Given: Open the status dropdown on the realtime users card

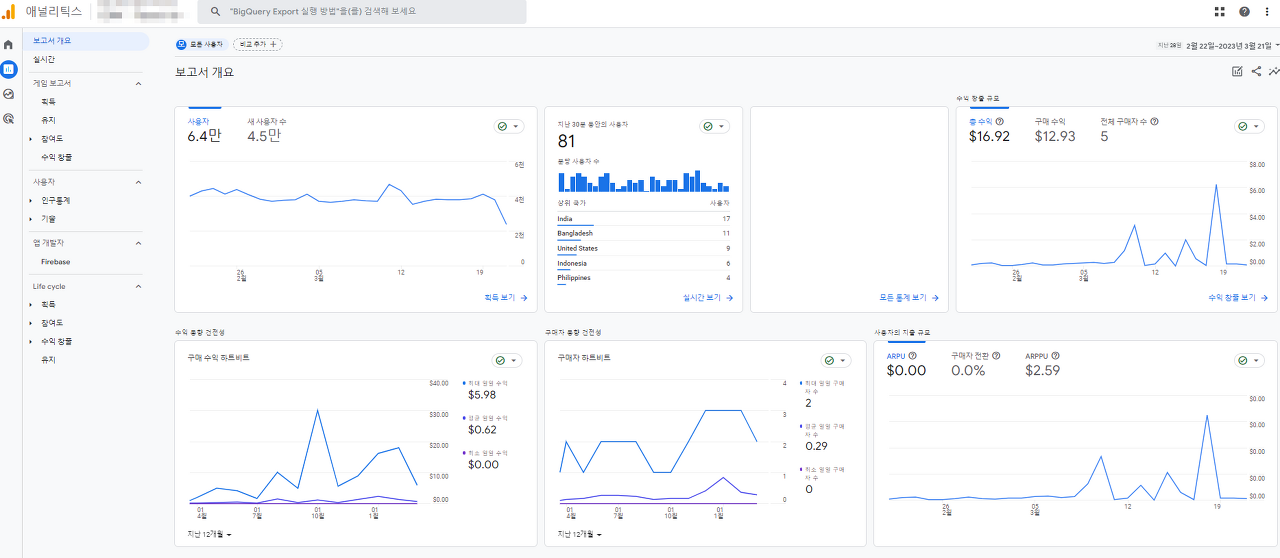Looking at the screenshot, I should coord(714,126).
